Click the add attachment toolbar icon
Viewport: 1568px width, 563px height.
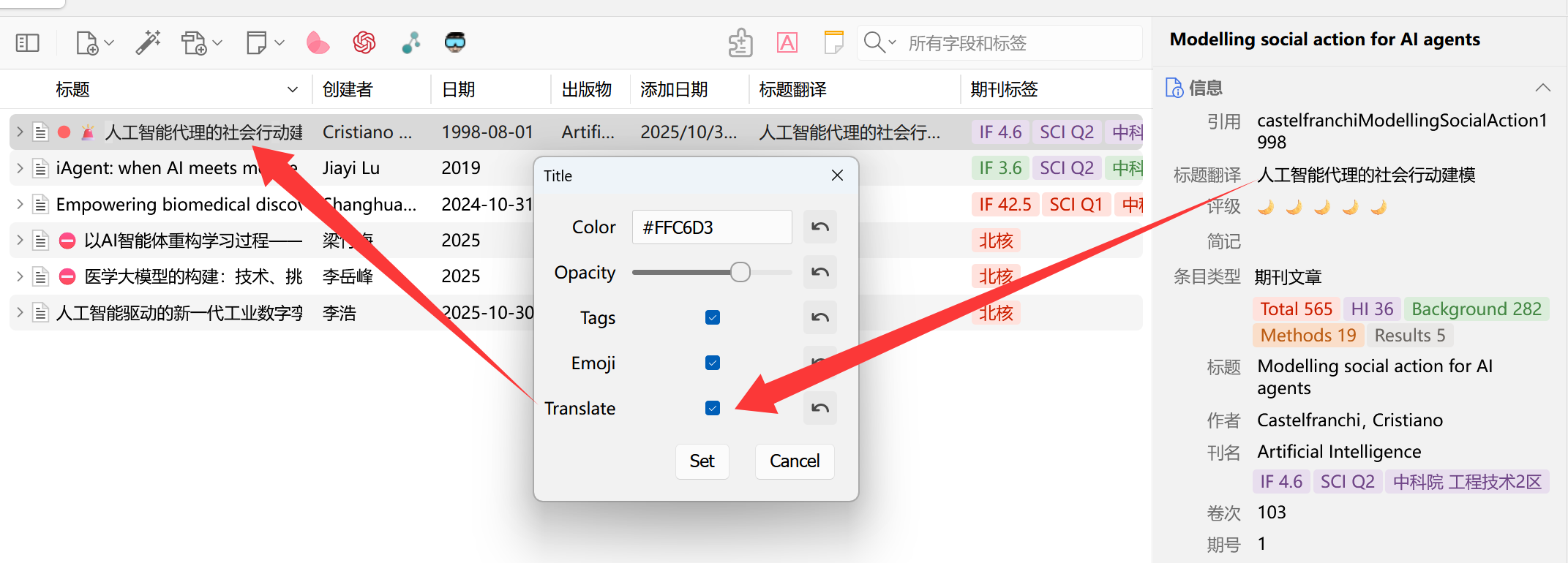(x=195, y=43)
